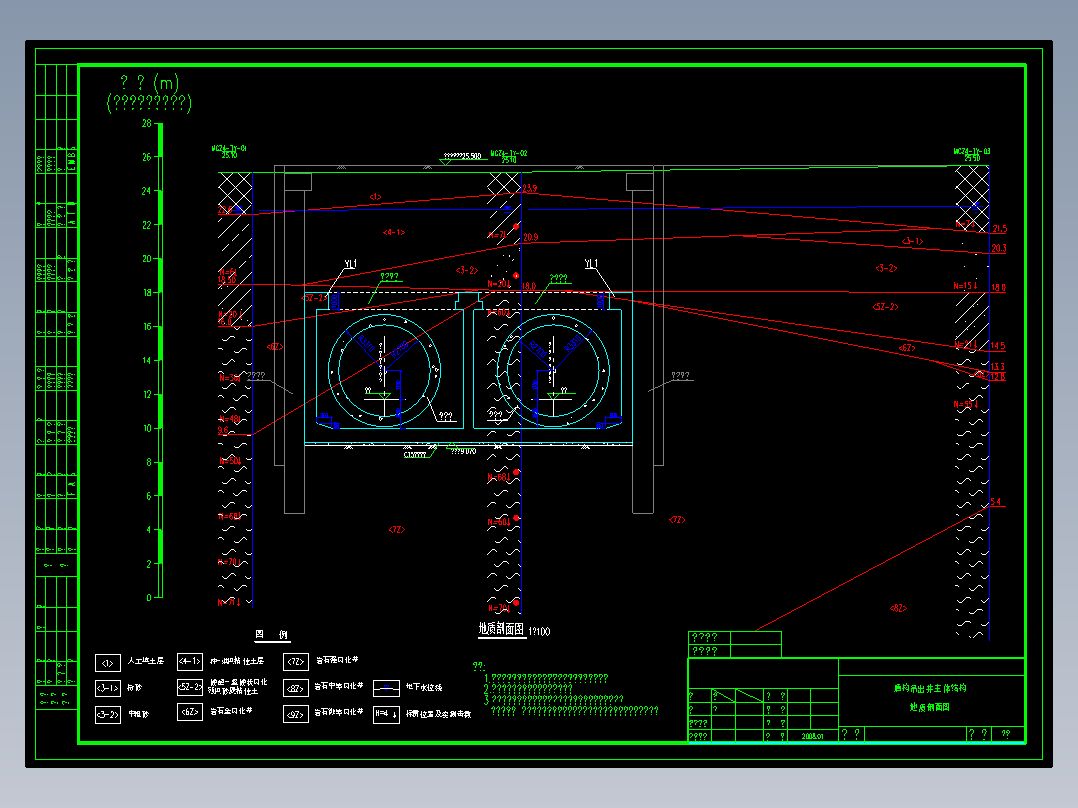Click elevation value 9.6 at left borehole
Screen dimensions: 1078x808
[x=223, y=430]
